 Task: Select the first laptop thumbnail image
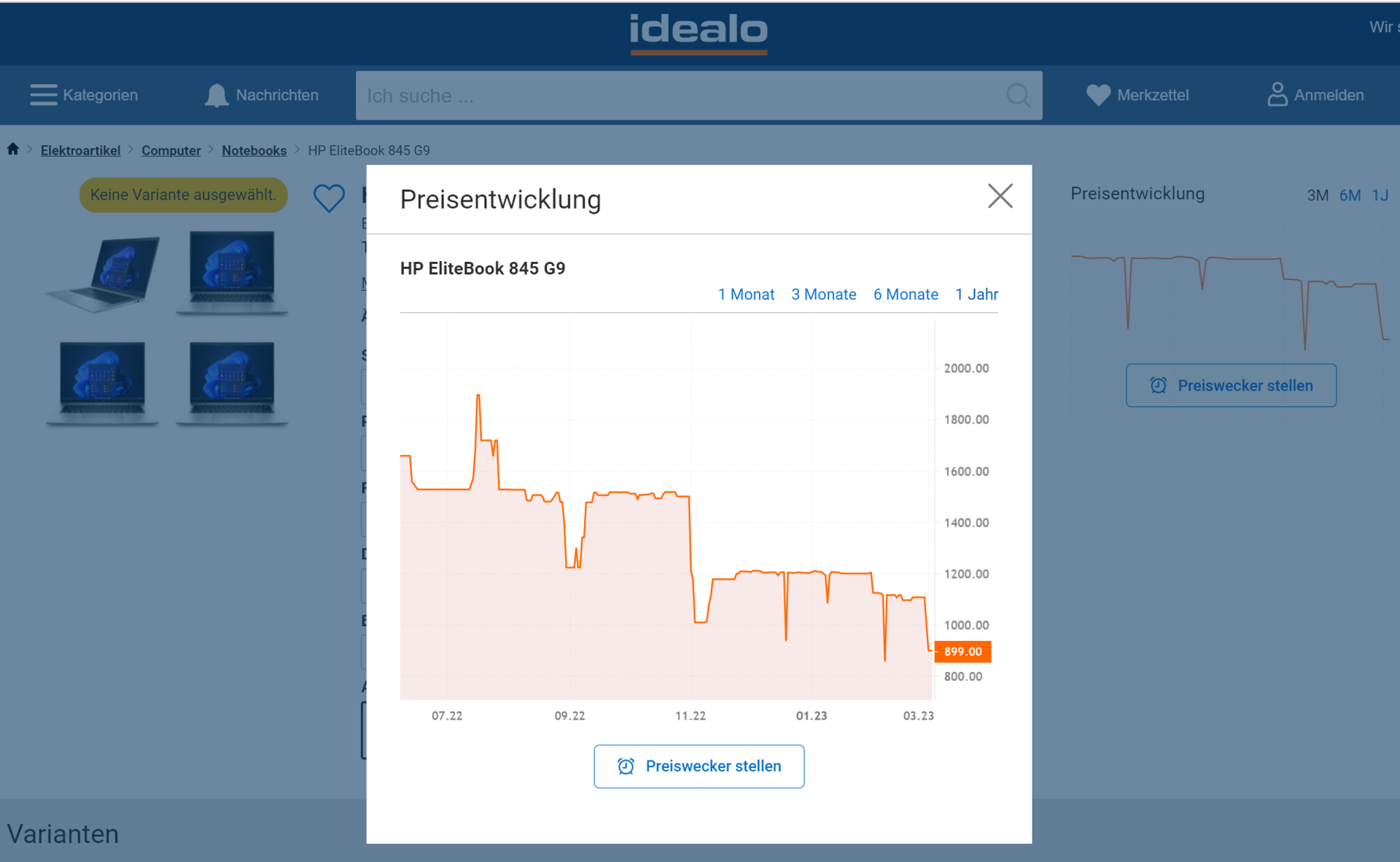(104, 273)
